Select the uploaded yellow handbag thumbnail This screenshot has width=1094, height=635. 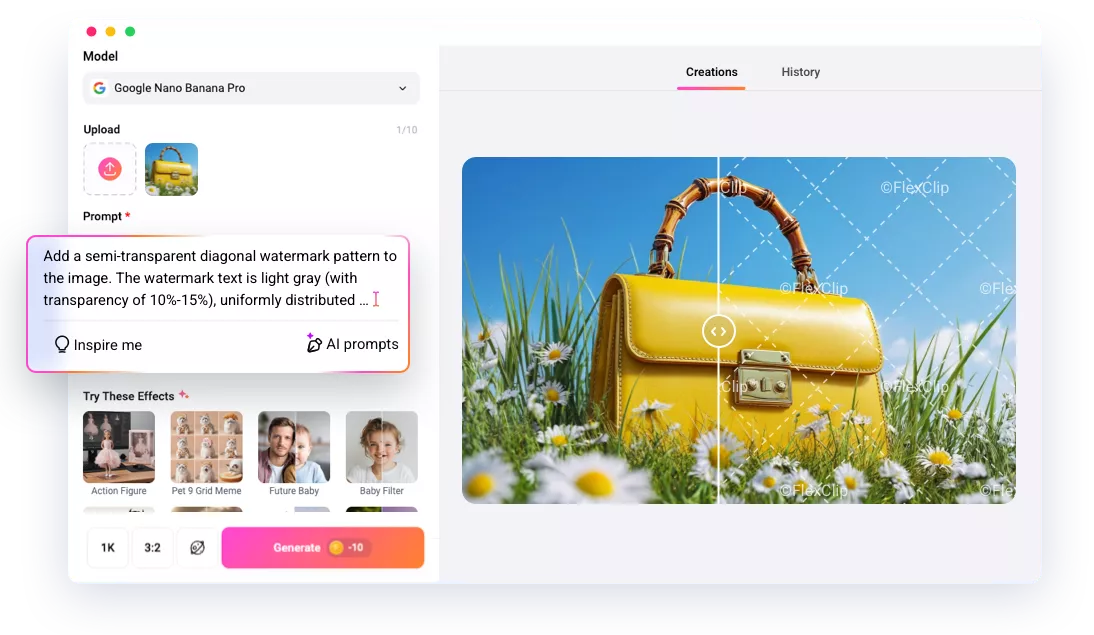171,168
